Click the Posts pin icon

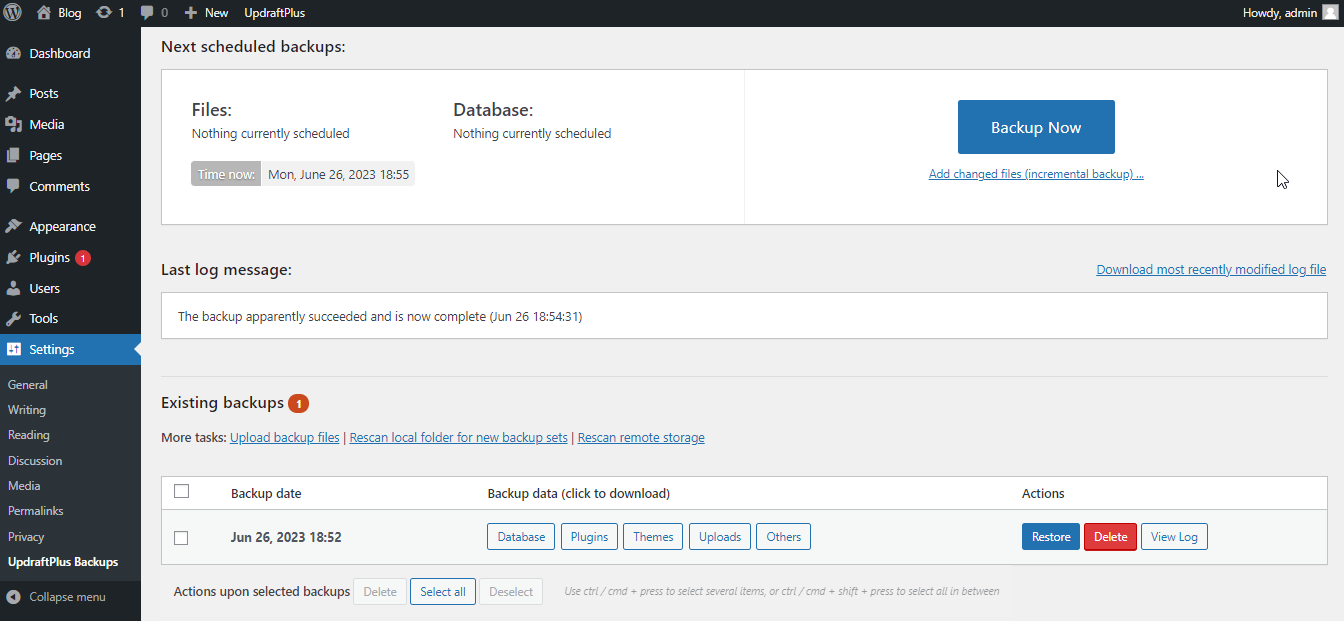click(13, 93)
